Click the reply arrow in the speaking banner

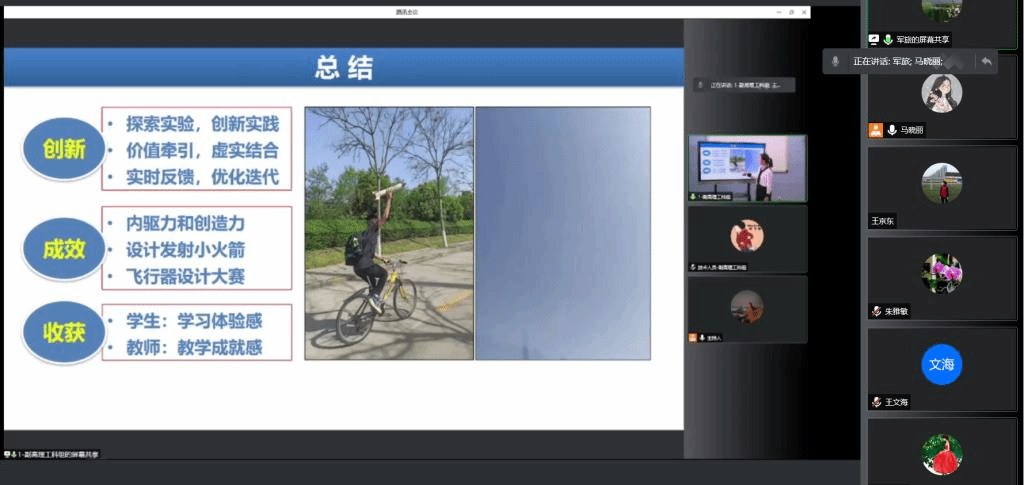tap(986, 61)
